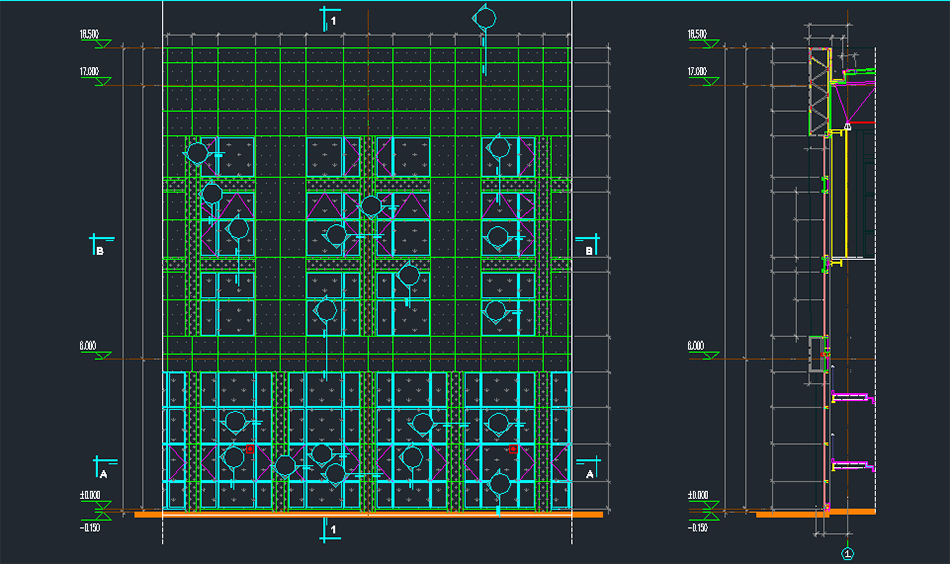Click the orange ground line under main elevation
This screenshot has width=950, height=564.
[368, 514]
